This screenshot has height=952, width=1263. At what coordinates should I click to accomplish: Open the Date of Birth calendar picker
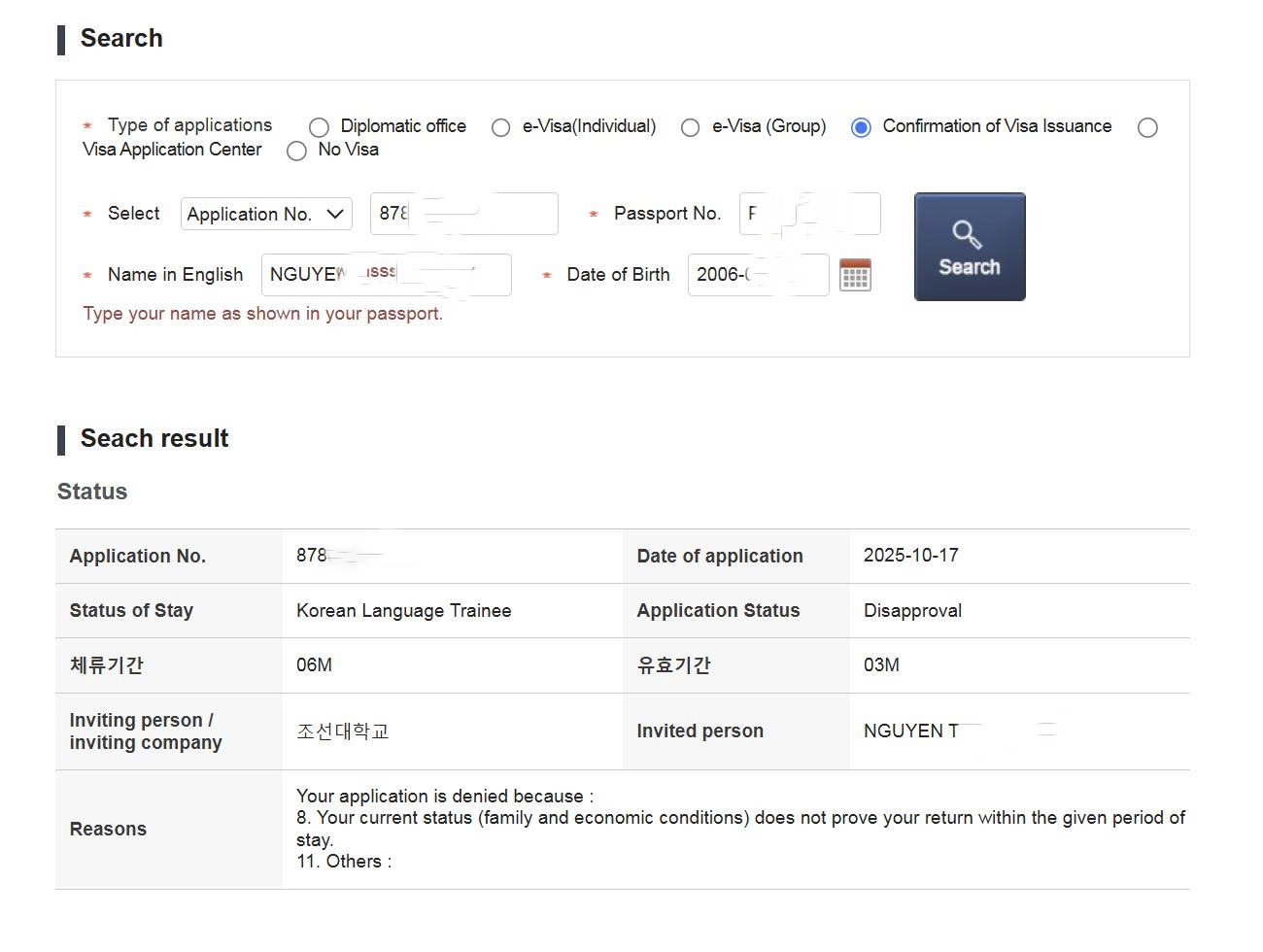click(x=855, y=275)
